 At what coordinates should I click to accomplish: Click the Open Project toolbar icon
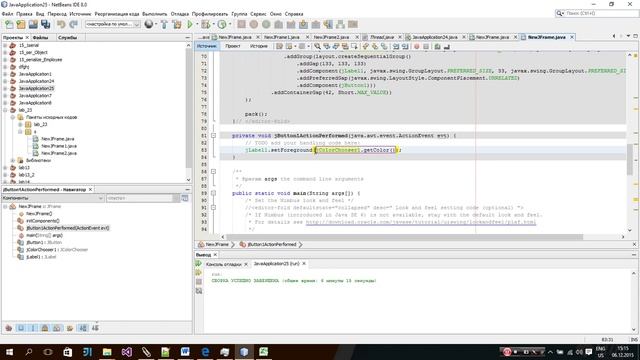tap(33, 24)
